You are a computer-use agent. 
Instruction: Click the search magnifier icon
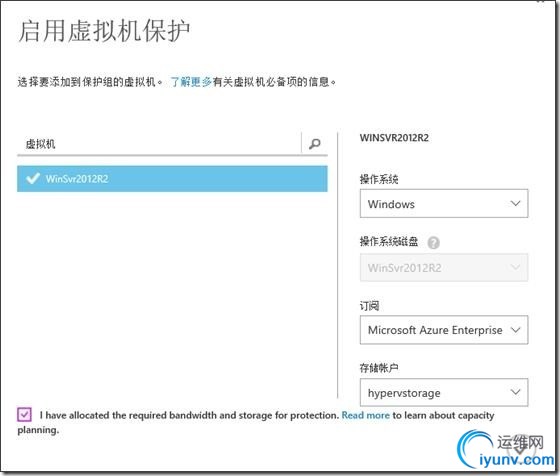tap(315, 144)
